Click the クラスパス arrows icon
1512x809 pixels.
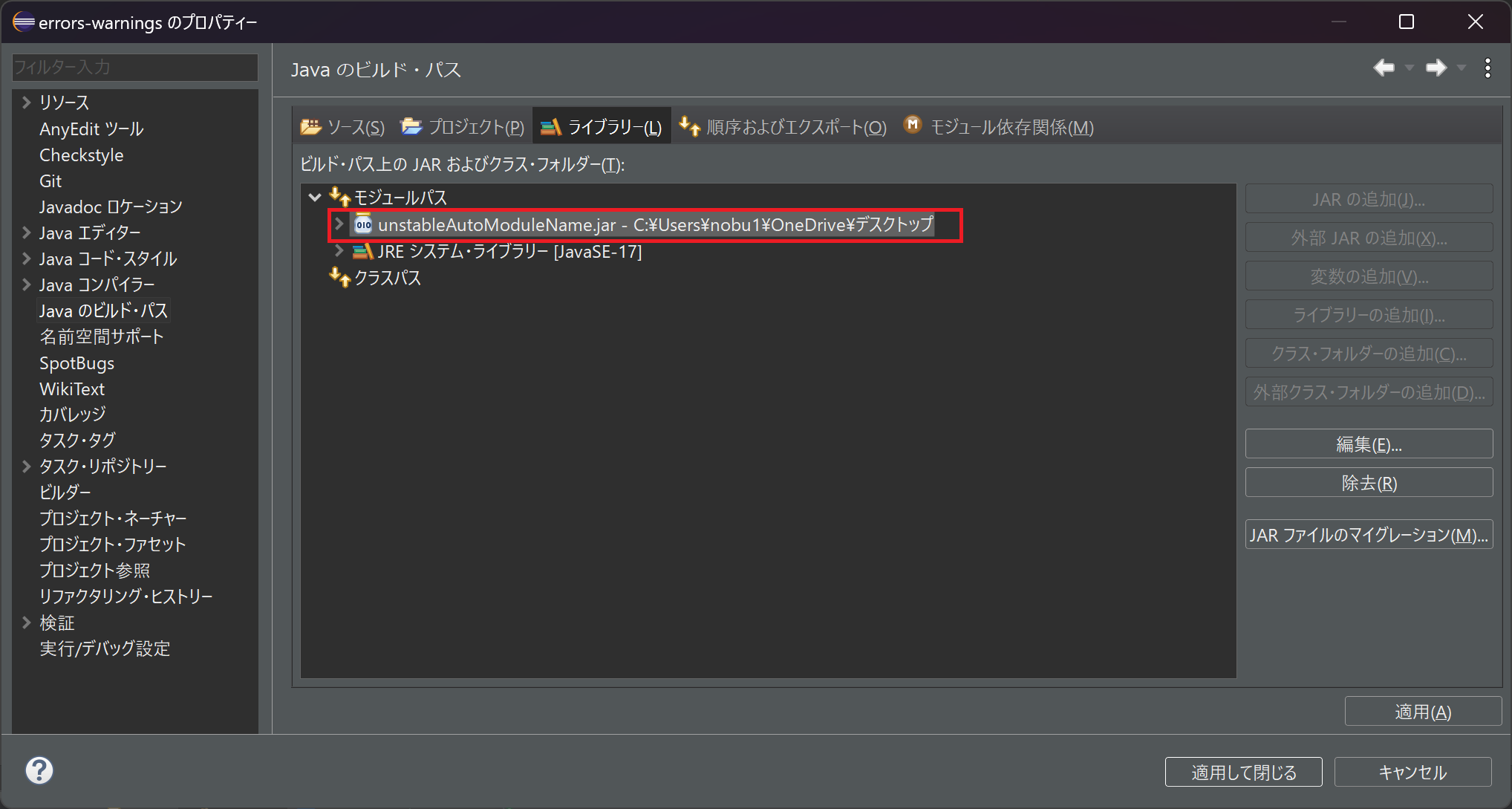(339, 276)
